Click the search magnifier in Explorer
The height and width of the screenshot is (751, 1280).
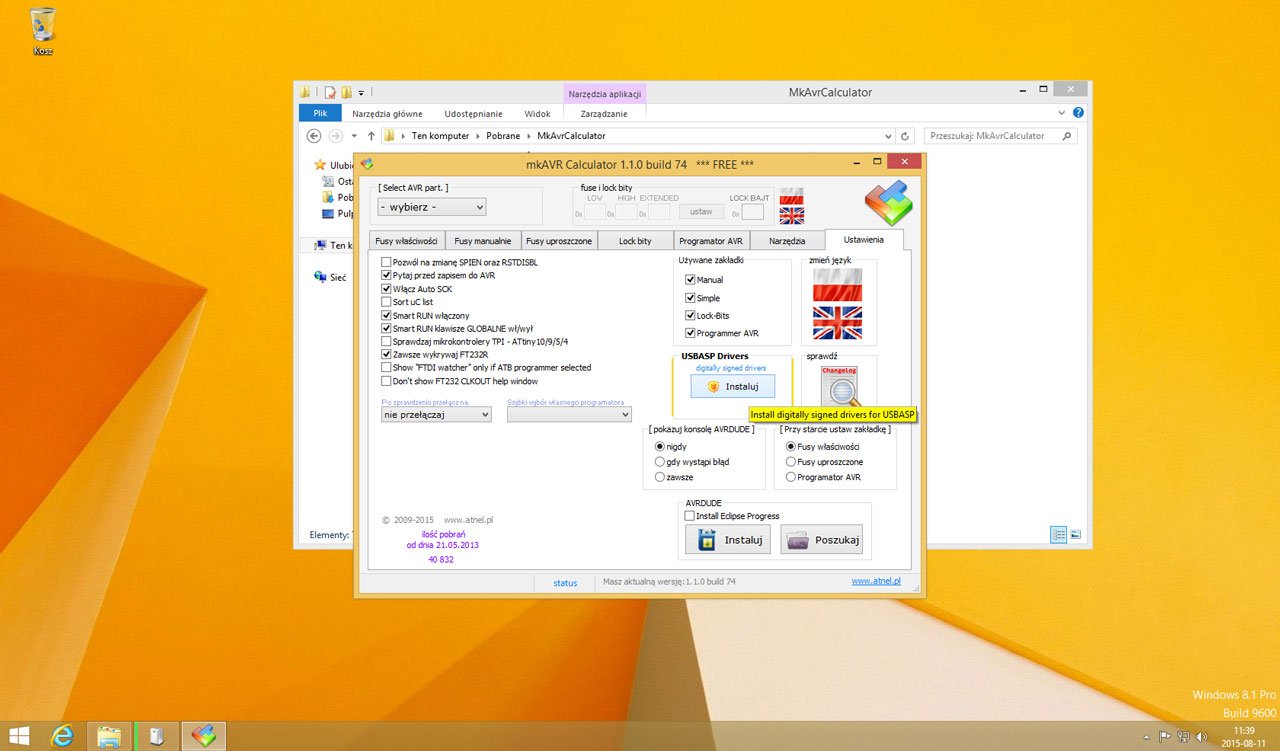pos(1066,136)
